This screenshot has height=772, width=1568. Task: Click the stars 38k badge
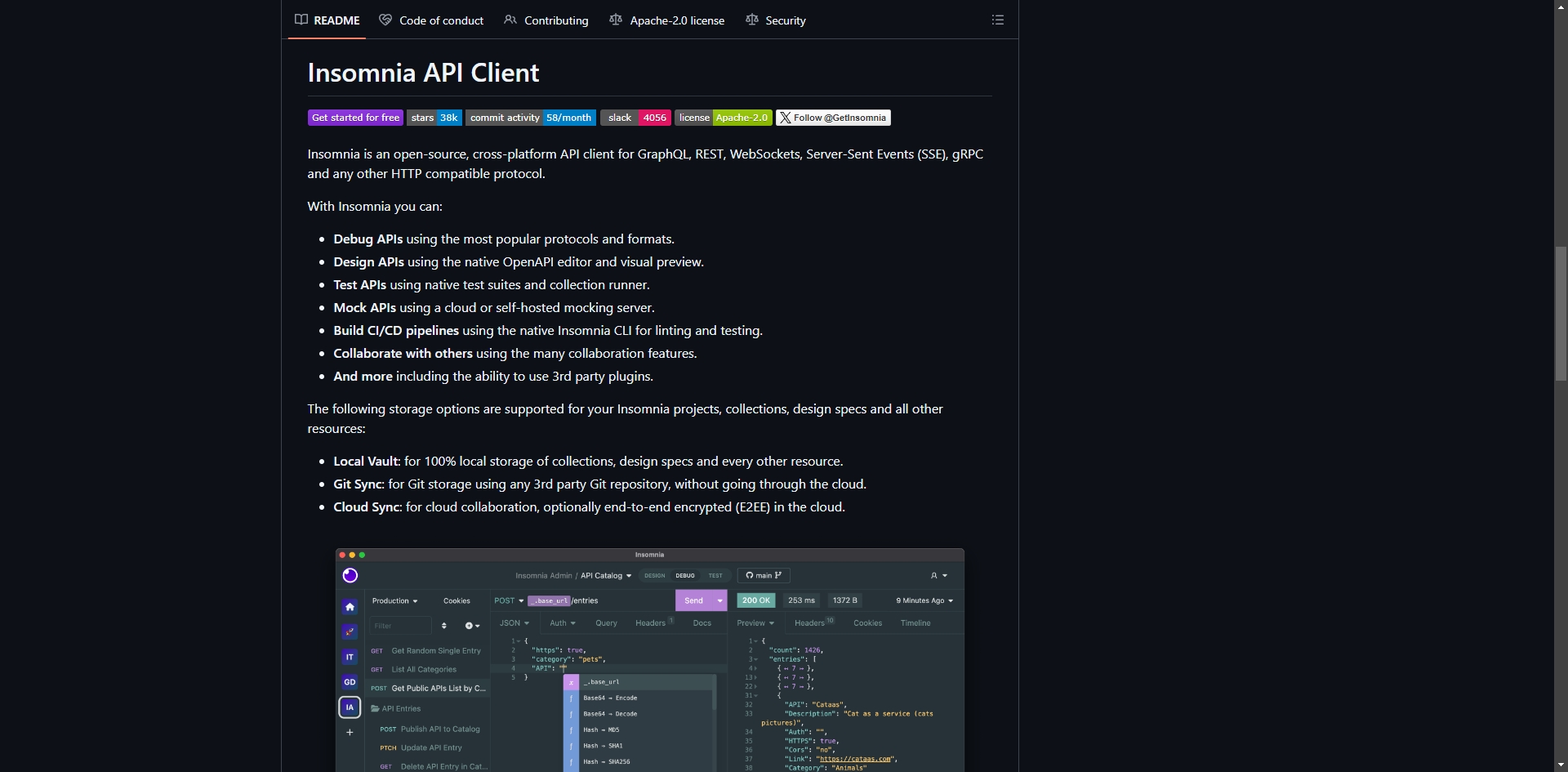(x=434, y=118)
